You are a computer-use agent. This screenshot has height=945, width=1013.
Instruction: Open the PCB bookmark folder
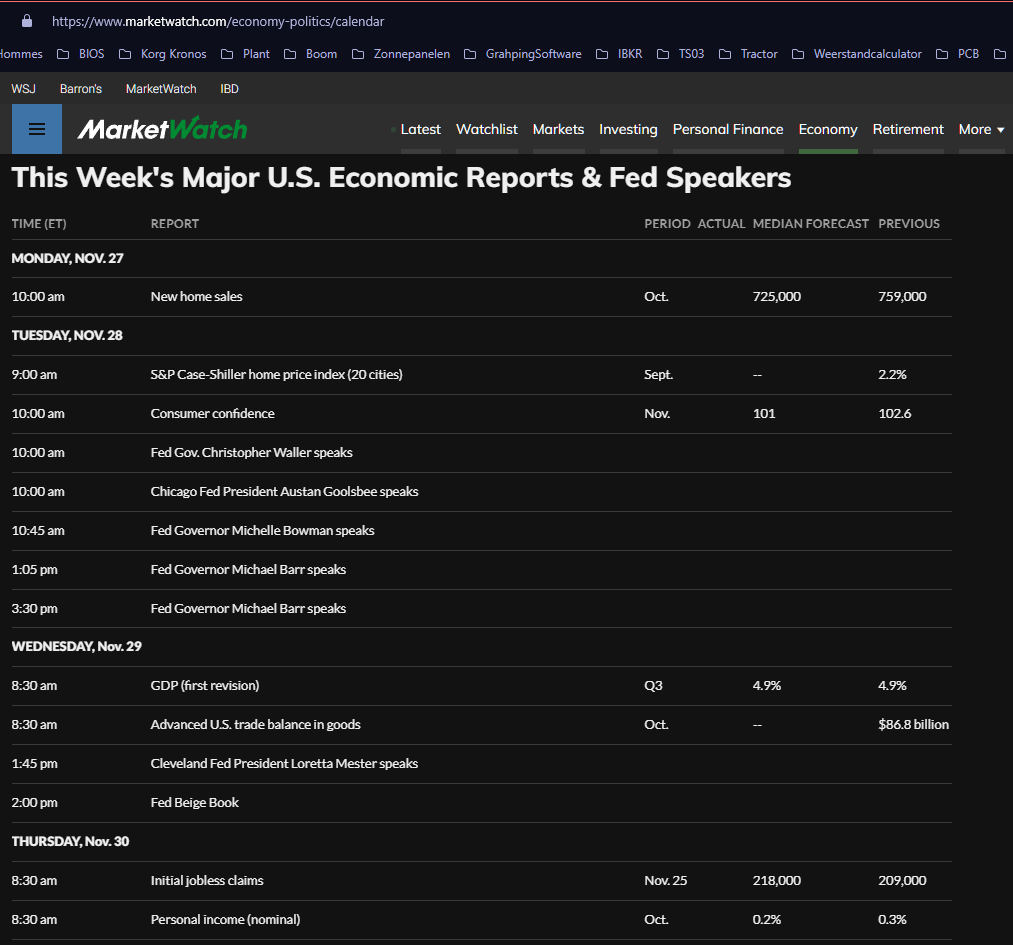[957, 54]
